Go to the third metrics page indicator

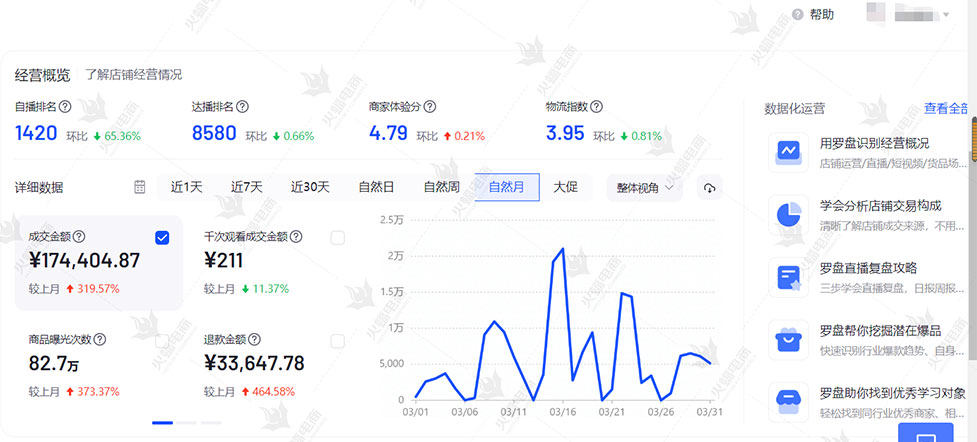(x=211, y=423)
